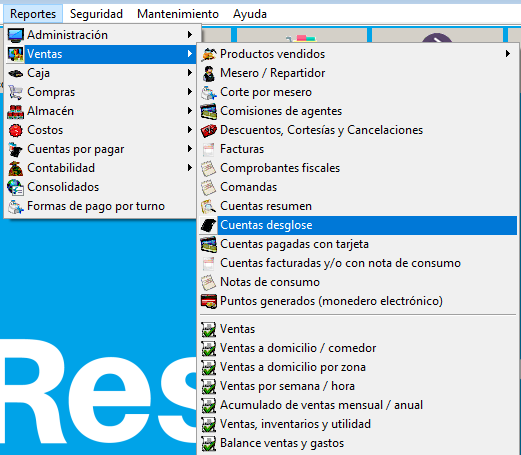The width and height of the screenshot is (521, 455).
Task: Open the Ayuda menu
Action: (x=250, y=14)
